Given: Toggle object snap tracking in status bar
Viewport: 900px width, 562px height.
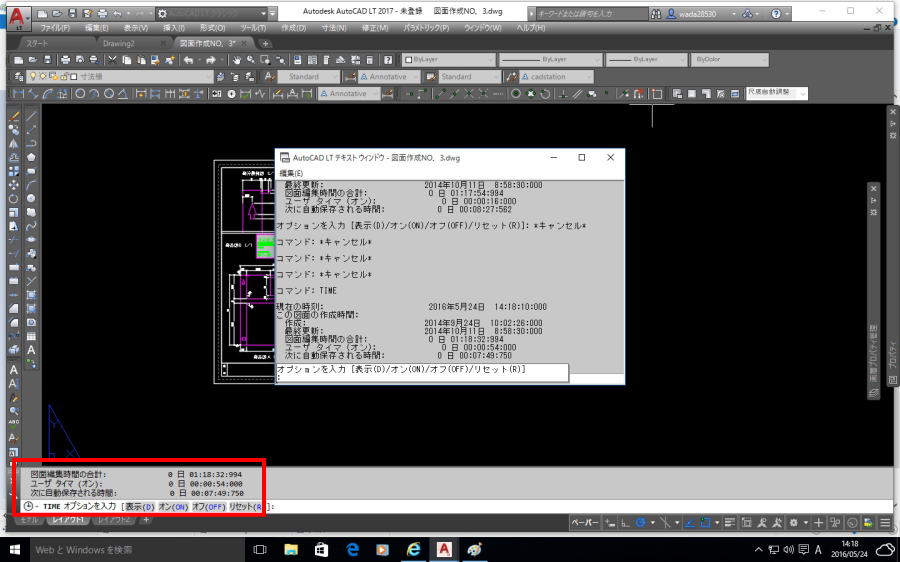Looking at the screenshot, I should [690, 522].
